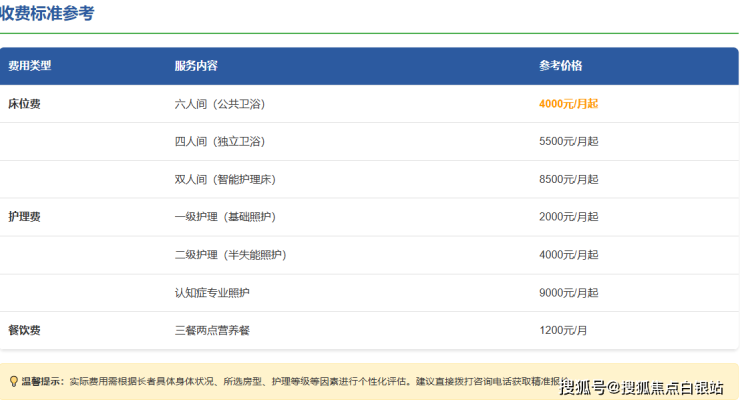Choose the 认知症专业照护 entry
This screenshot has width=740, height=404.
point(212,293)
